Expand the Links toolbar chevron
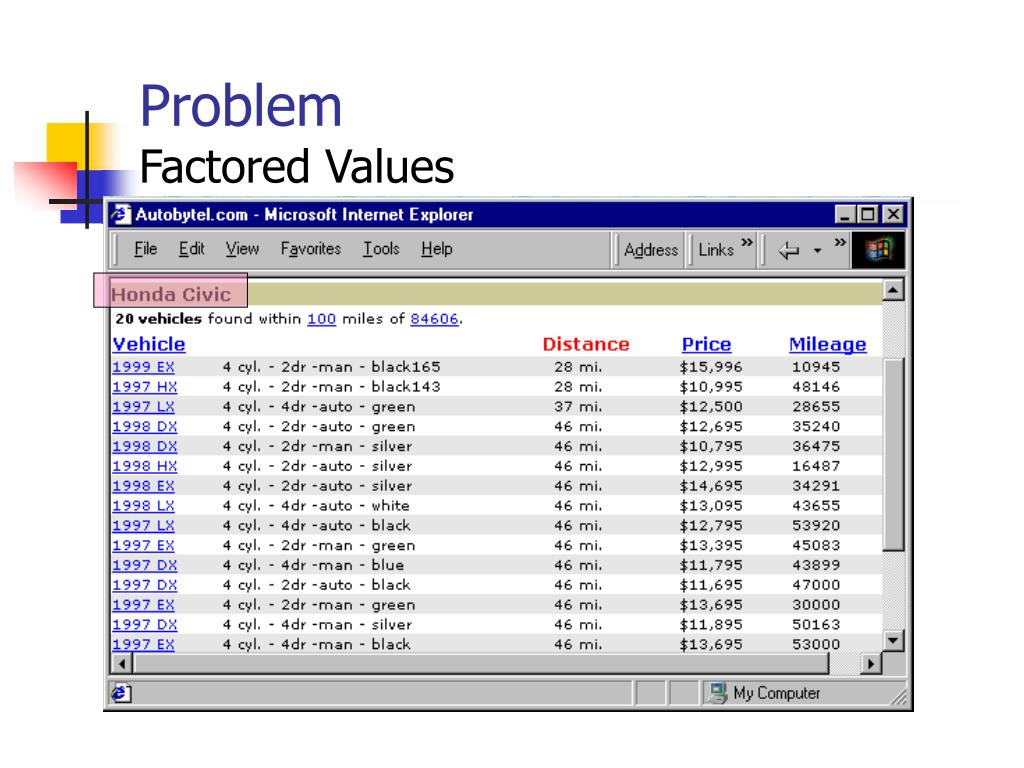 (x=747, y=242)
